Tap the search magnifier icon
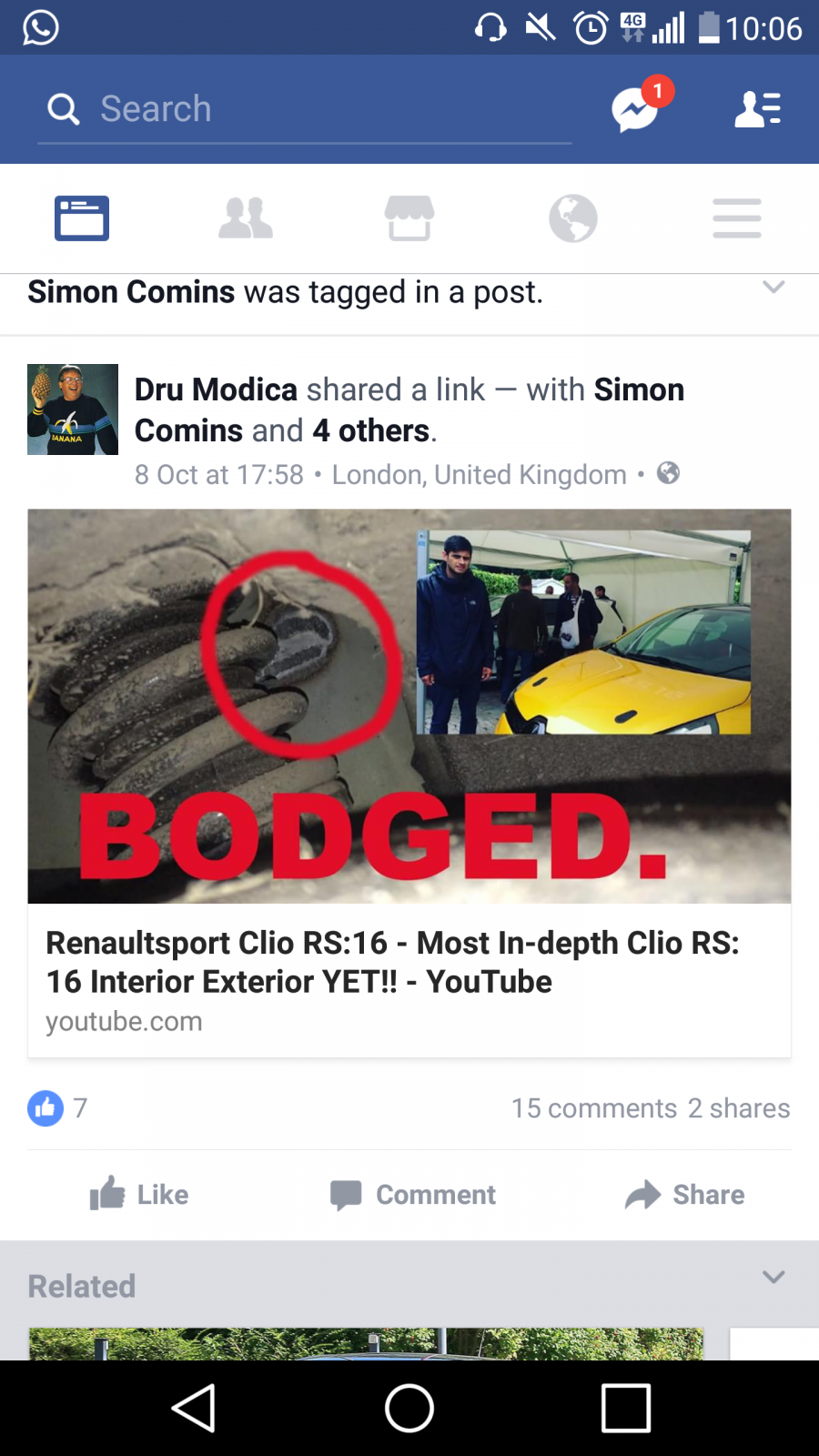This screenshot has width=819, height=1456. point(63,109)
